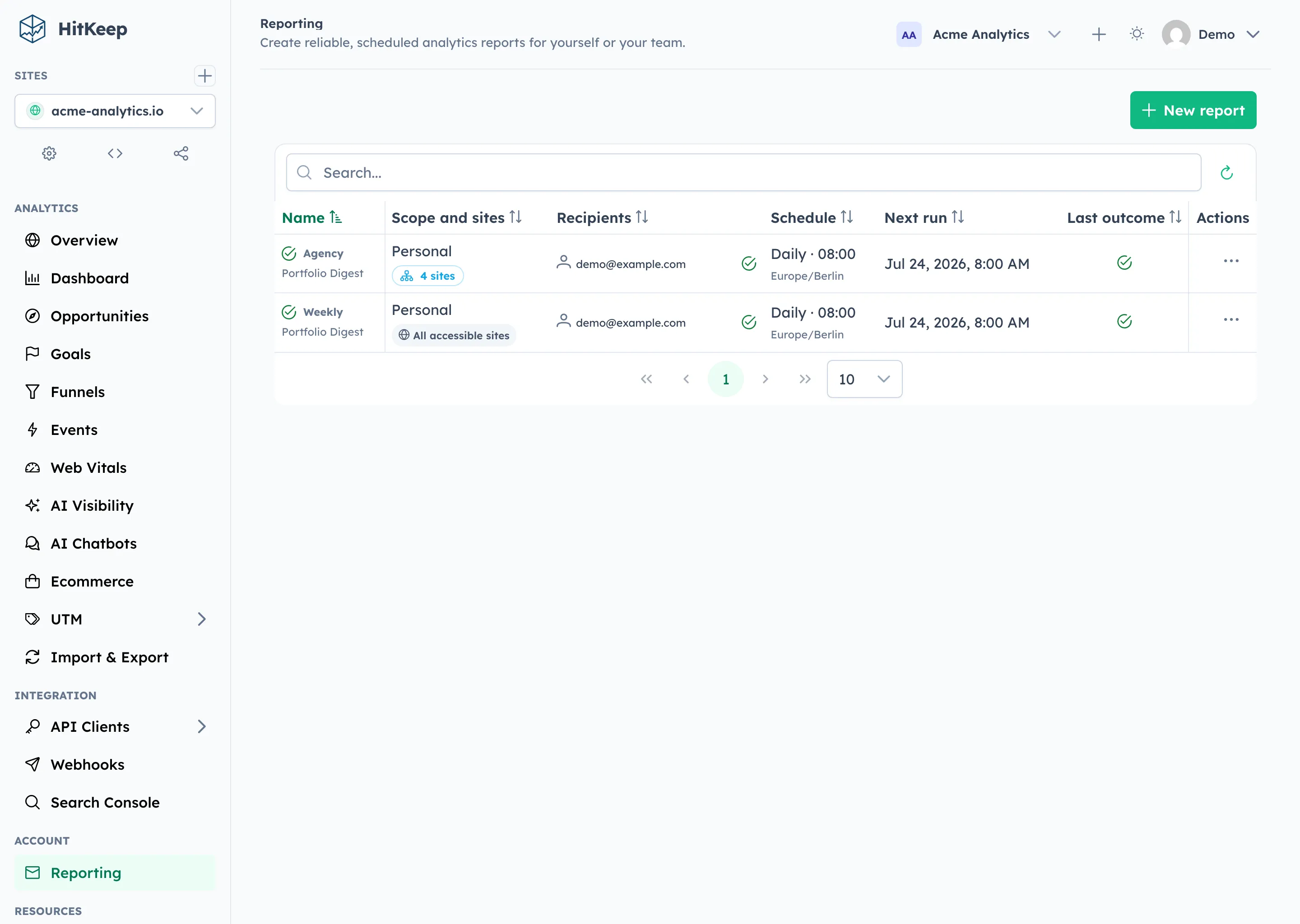1300x924 pixels.
Task: Open Opportunities in the sidebar
Action: click(115, 316)
